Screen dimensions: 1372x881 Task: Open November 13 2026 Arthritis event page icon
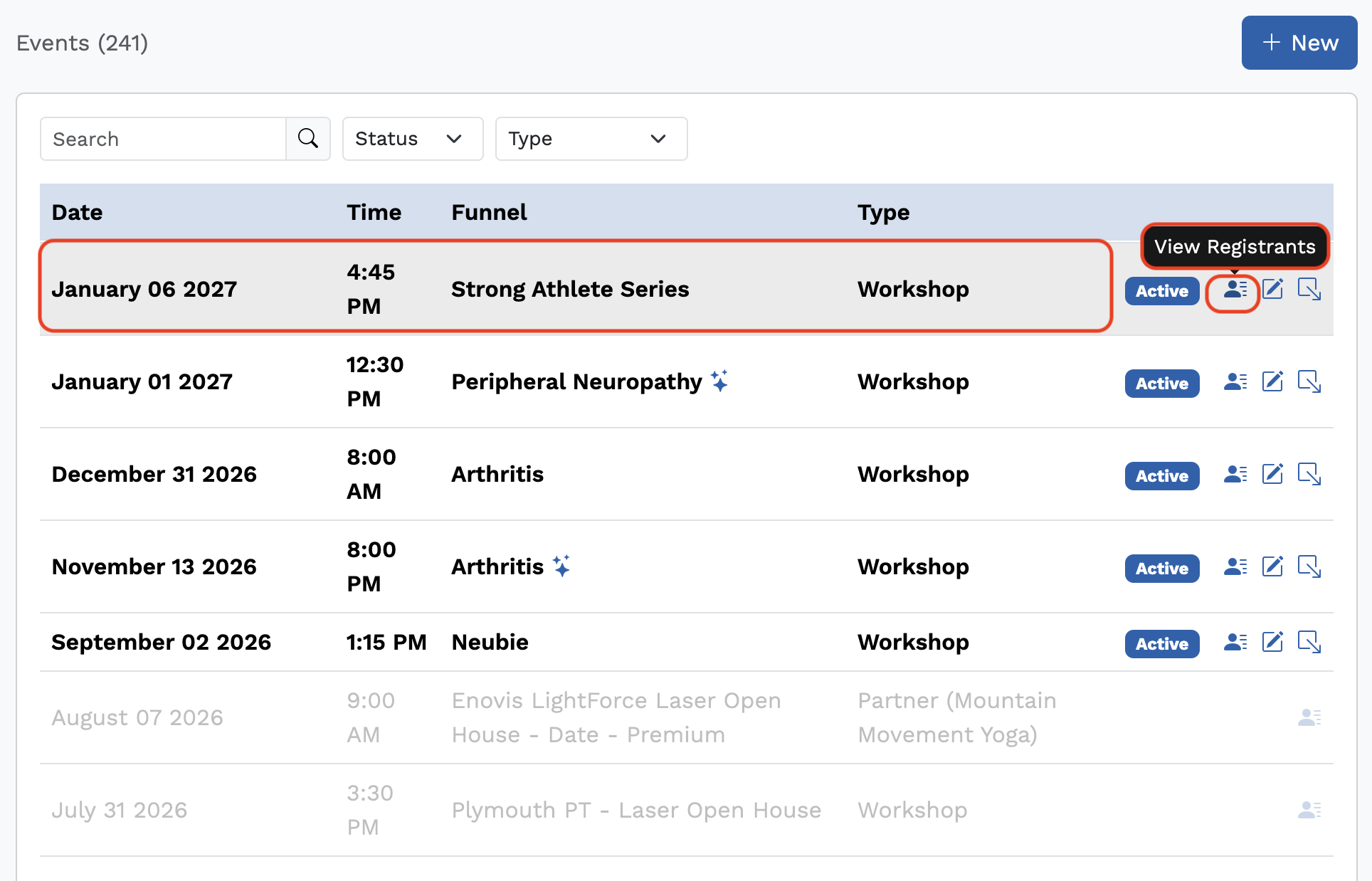[1309, 566]
